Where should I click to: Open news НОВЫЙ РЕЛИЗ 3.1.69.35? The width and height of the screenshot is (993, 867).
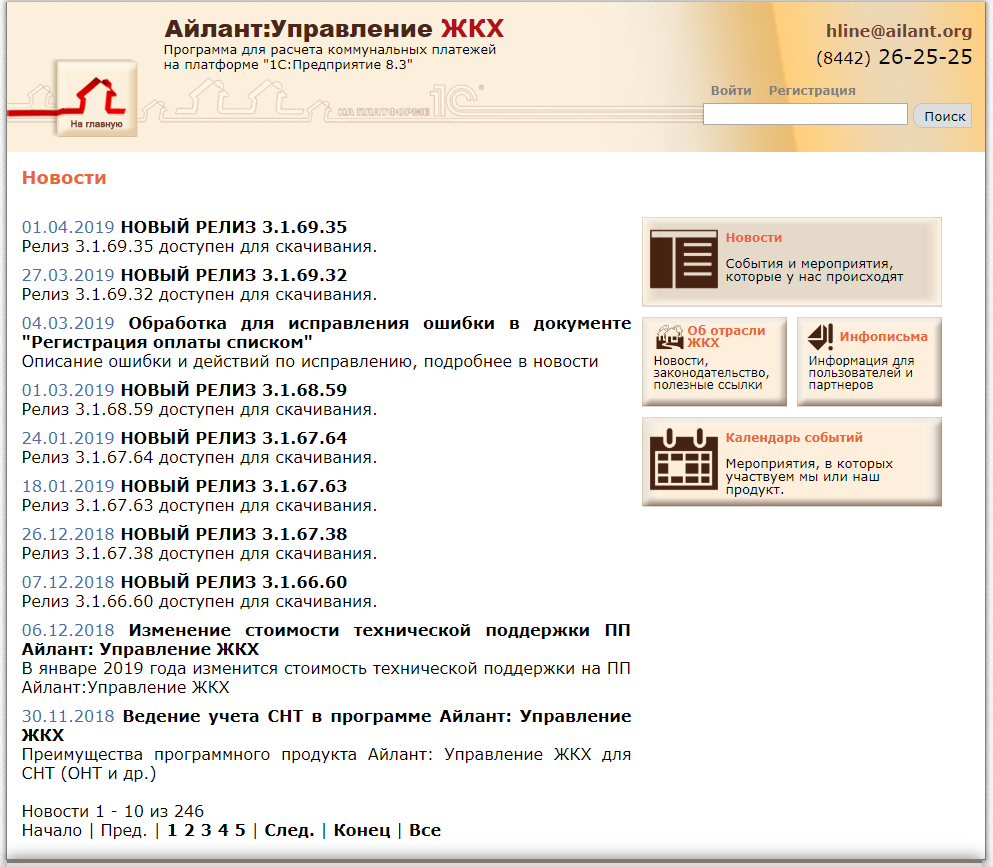234,227
